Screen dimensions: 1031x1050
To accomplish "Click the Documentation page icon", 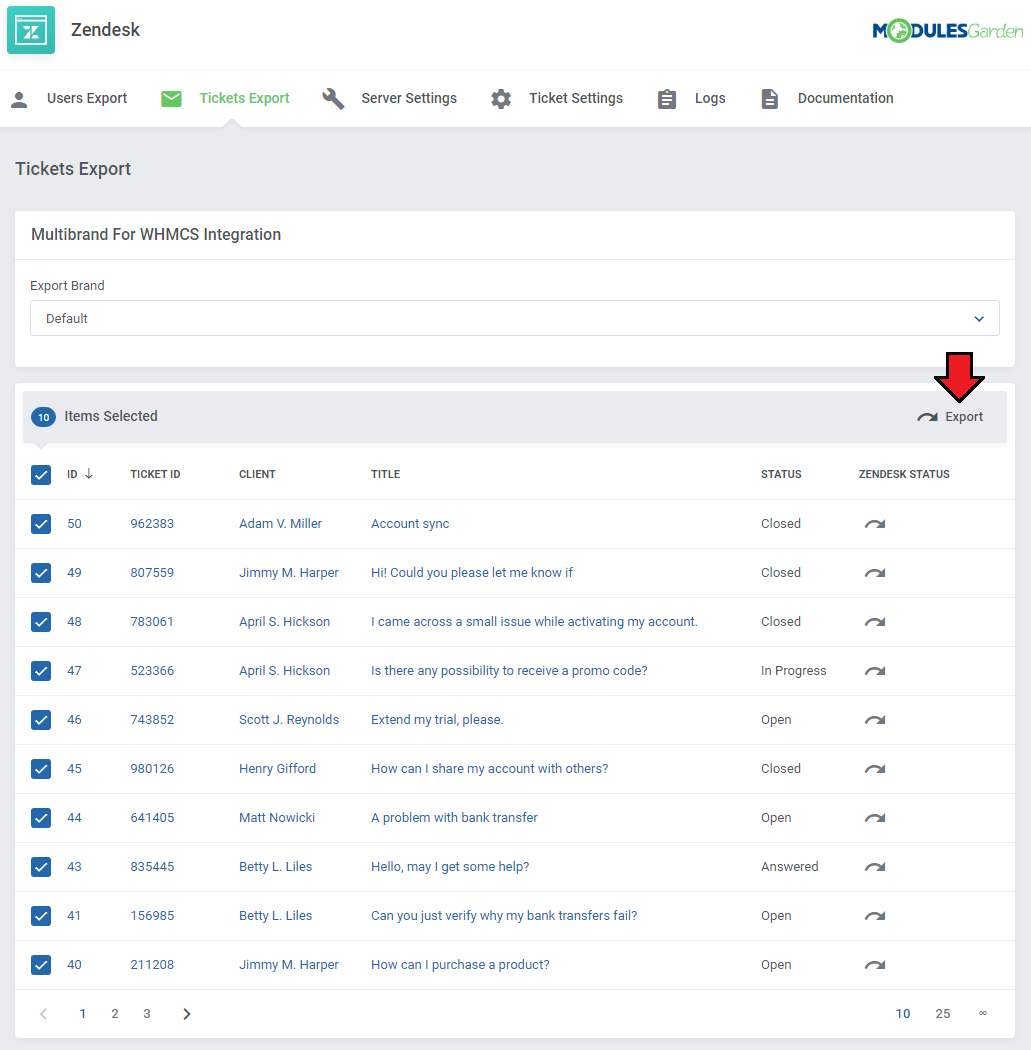I will tap(770, 99).
